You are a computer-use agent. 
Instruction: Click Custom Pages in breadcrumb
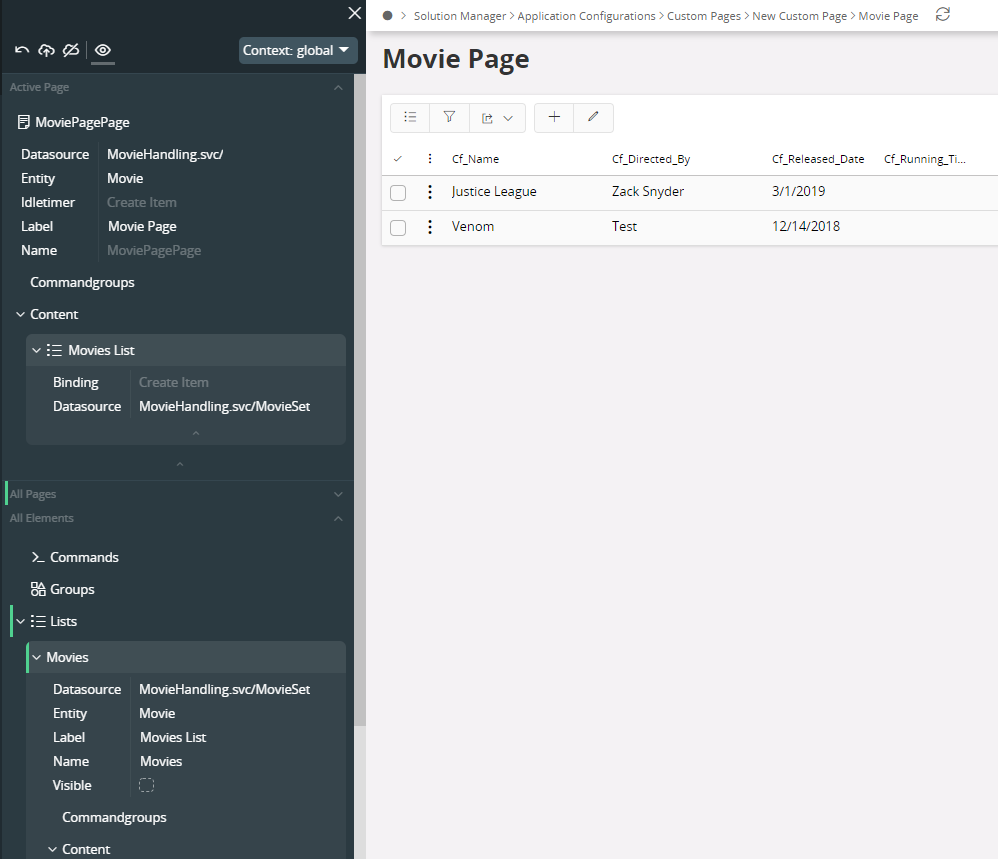[x=704, y=16]
